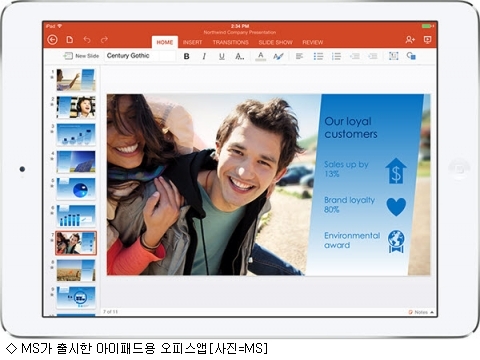Select the globe award icon on slide

(x=396, y=241)
